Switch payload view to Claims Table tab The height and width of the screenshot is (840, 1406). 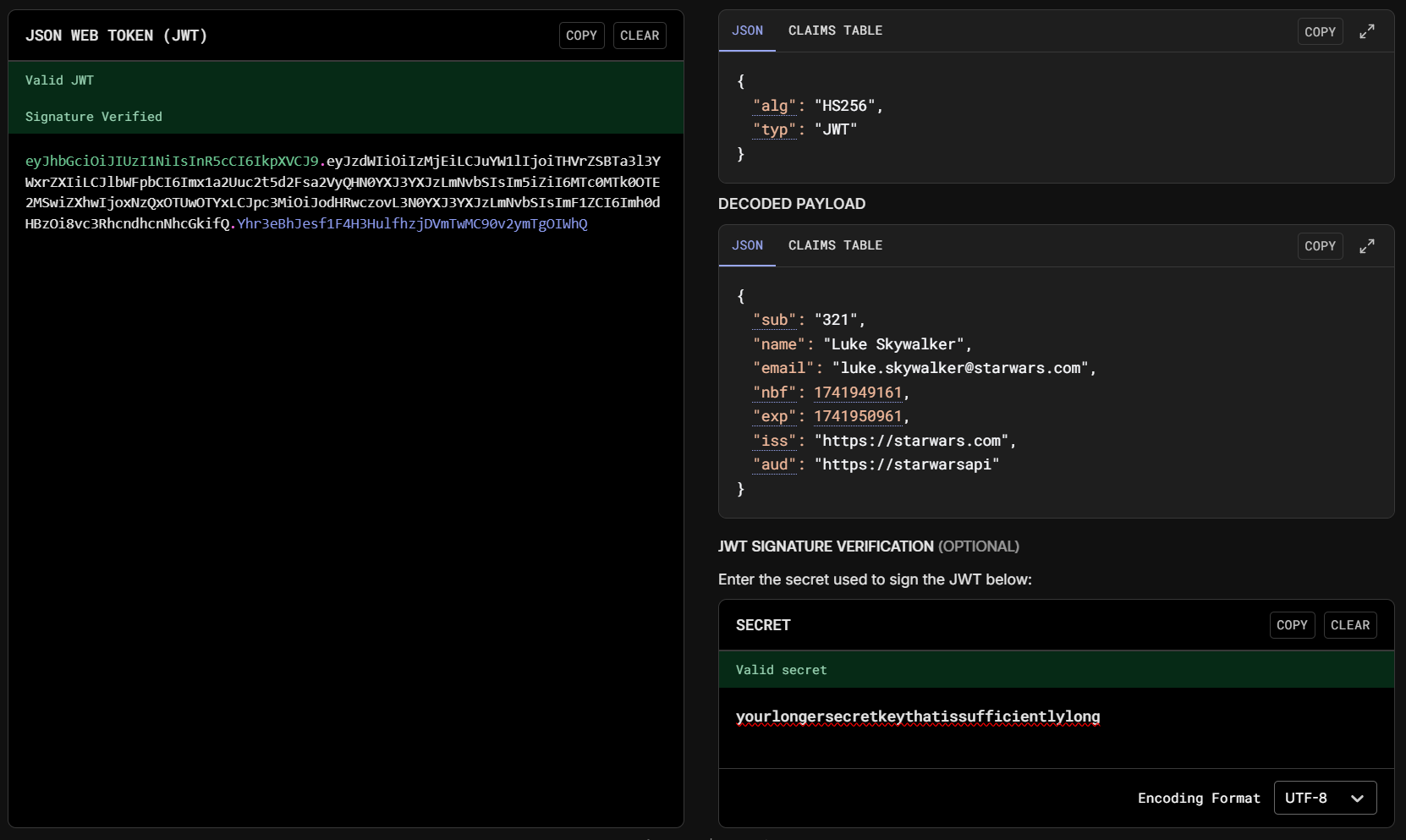[835, 245]
